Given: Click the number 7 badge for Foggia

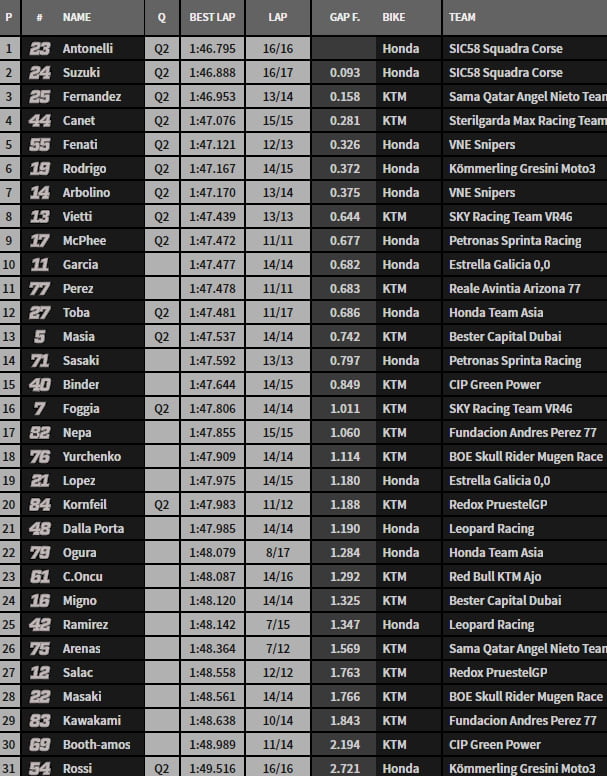Looking at the screenshot, I should [x=39, y=408].
